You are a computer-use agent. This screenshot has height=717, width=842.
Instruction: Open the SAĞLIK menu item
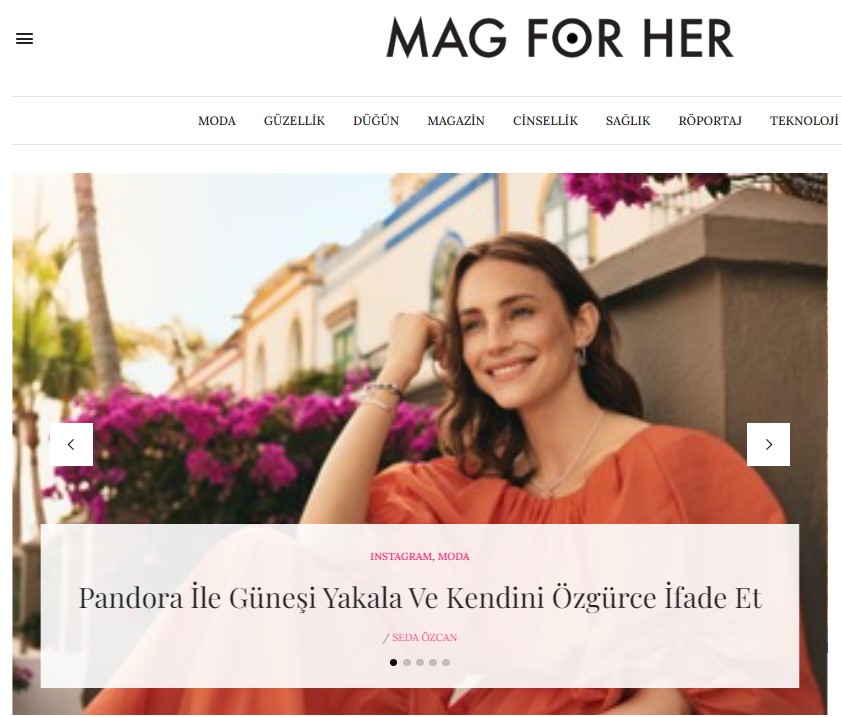tap(628, 121)
